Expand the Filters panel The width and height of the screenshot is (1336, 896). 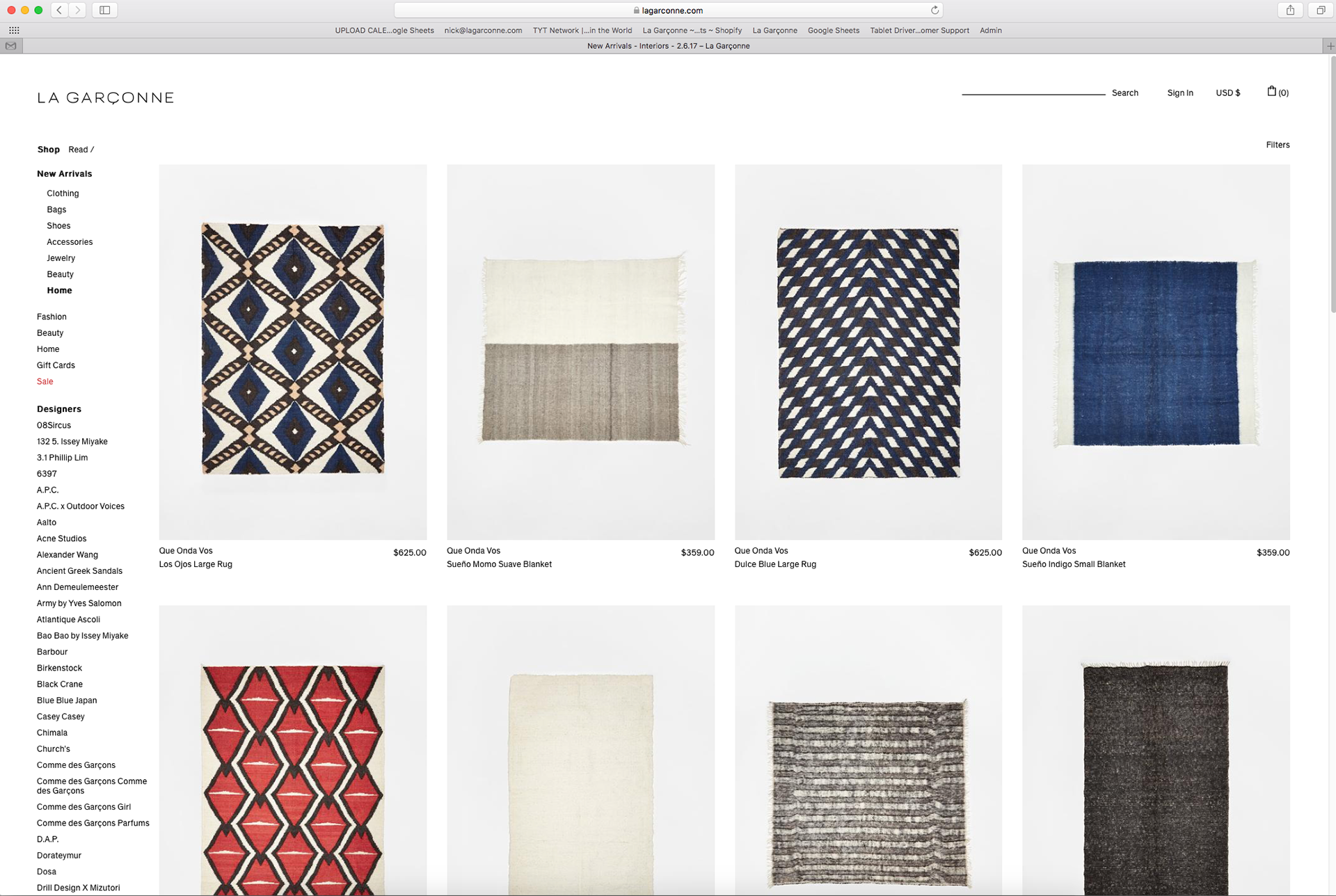1278,145
